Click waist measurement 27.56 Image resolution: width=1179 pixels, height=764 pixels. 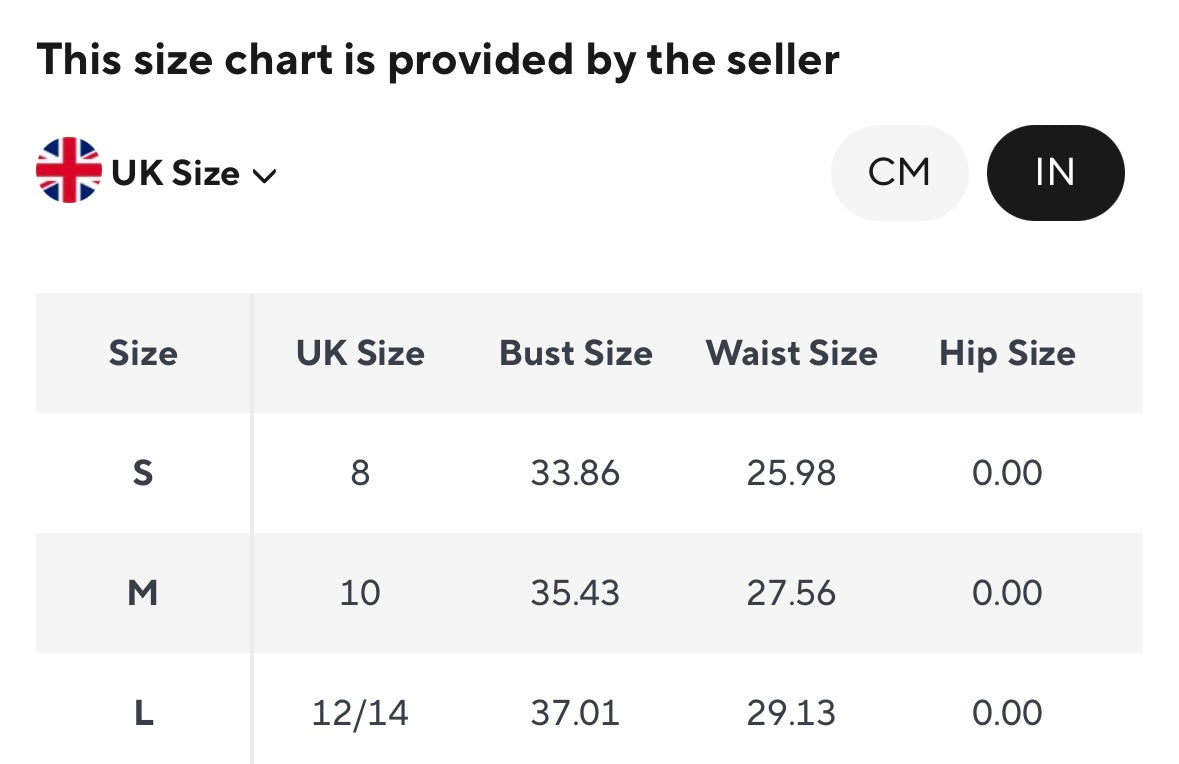point(790,593)
